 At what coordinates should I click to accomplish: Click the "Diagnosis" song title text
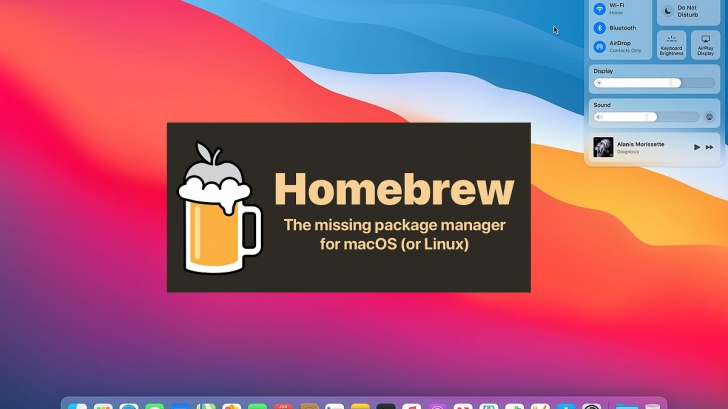click(x=628, y=152)
